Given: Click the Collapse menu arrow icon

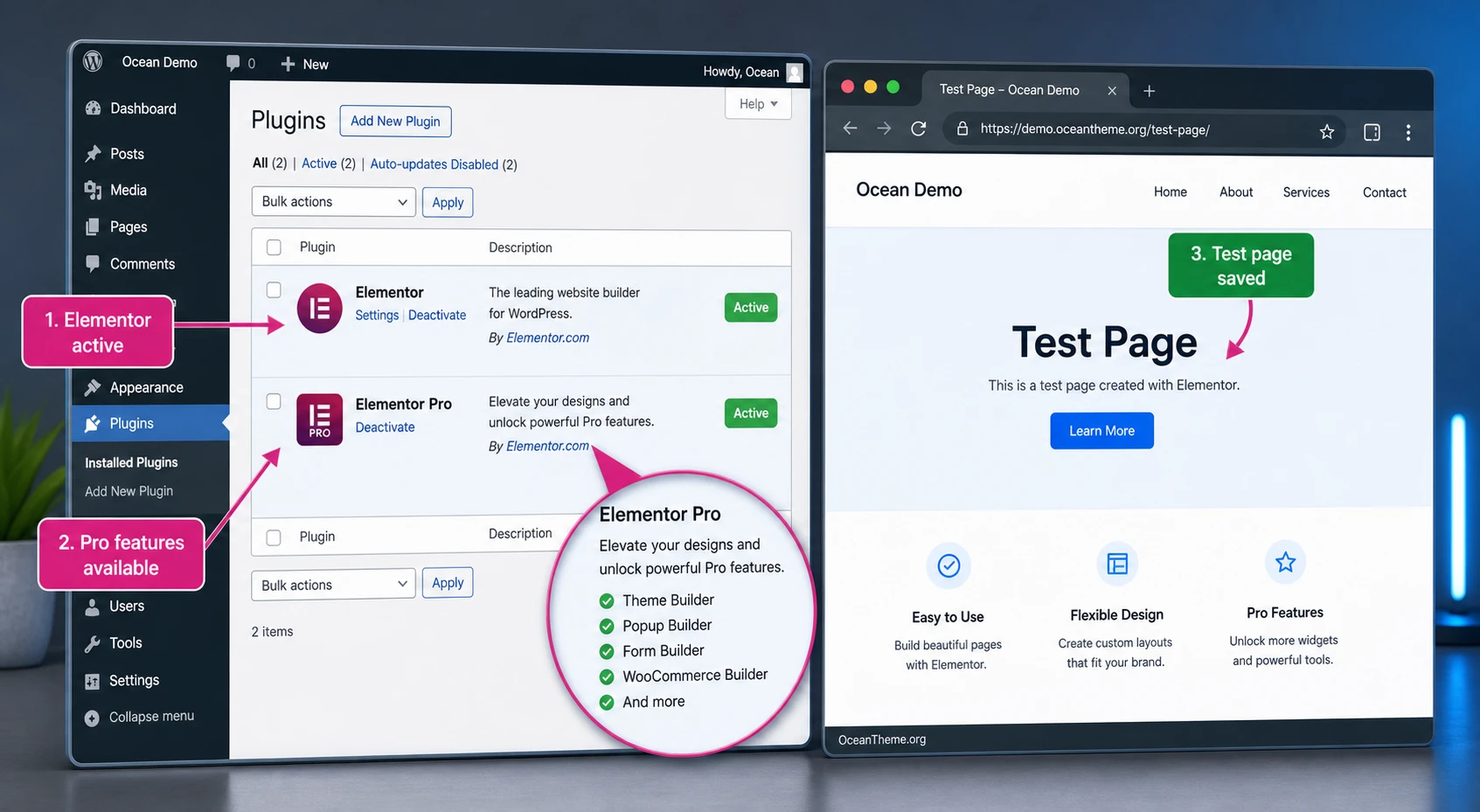Looking at the screenshot, I should click(x=92, y=718).
